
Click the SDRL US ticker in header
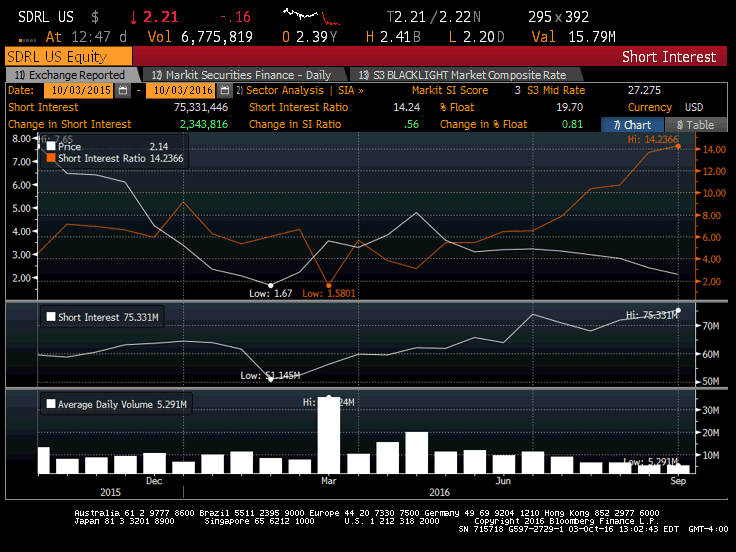point(46,17)
